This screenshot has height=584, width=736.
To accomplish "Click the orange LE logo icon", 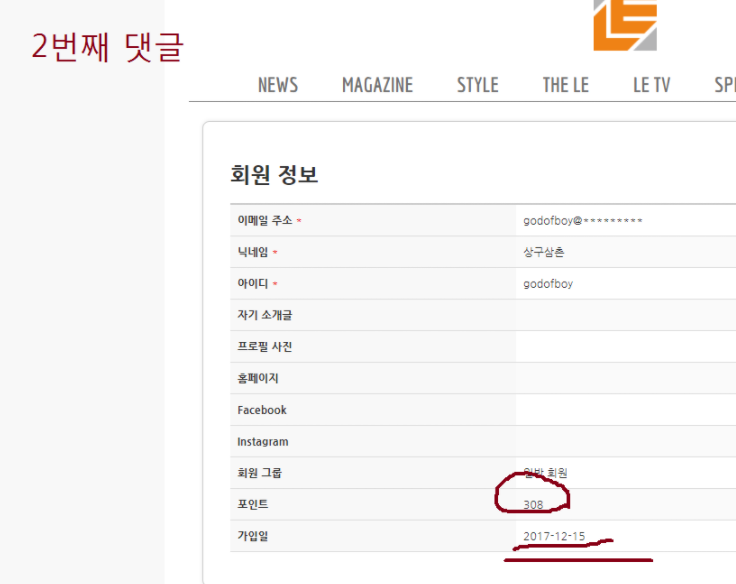I will [625, 24].
